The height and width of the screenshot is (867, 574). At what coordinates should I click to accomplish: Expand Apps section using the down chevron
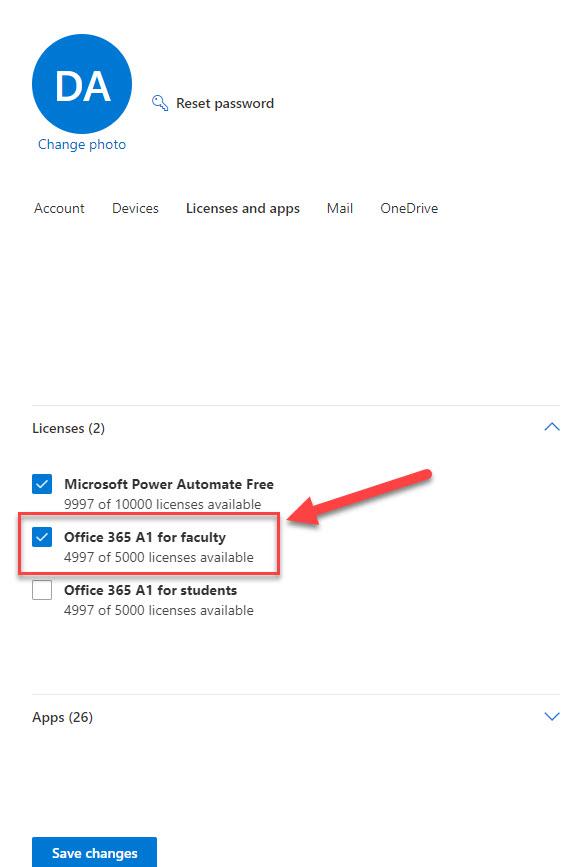click(x=552, y=717)
